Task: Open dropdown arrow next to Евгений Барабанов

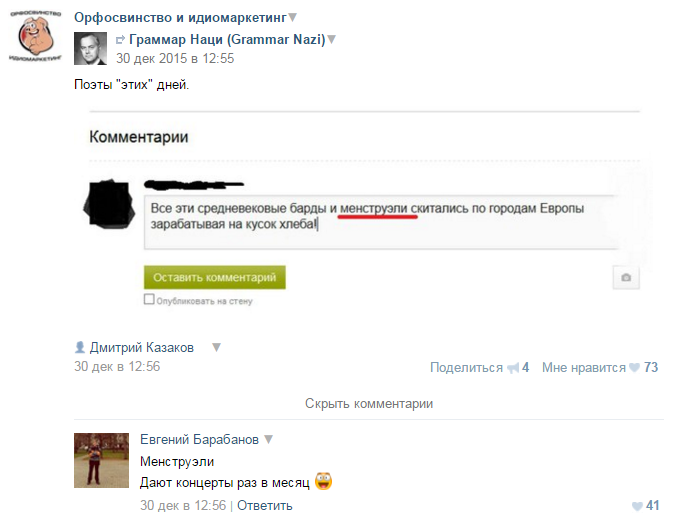Action: coord(268,439)
